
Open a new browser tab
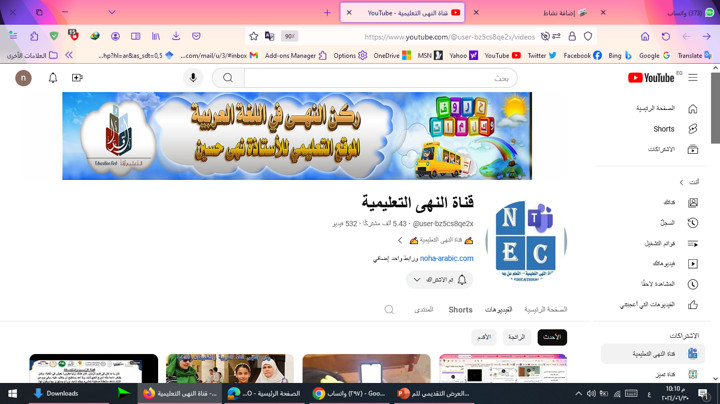tap(327, 12)
